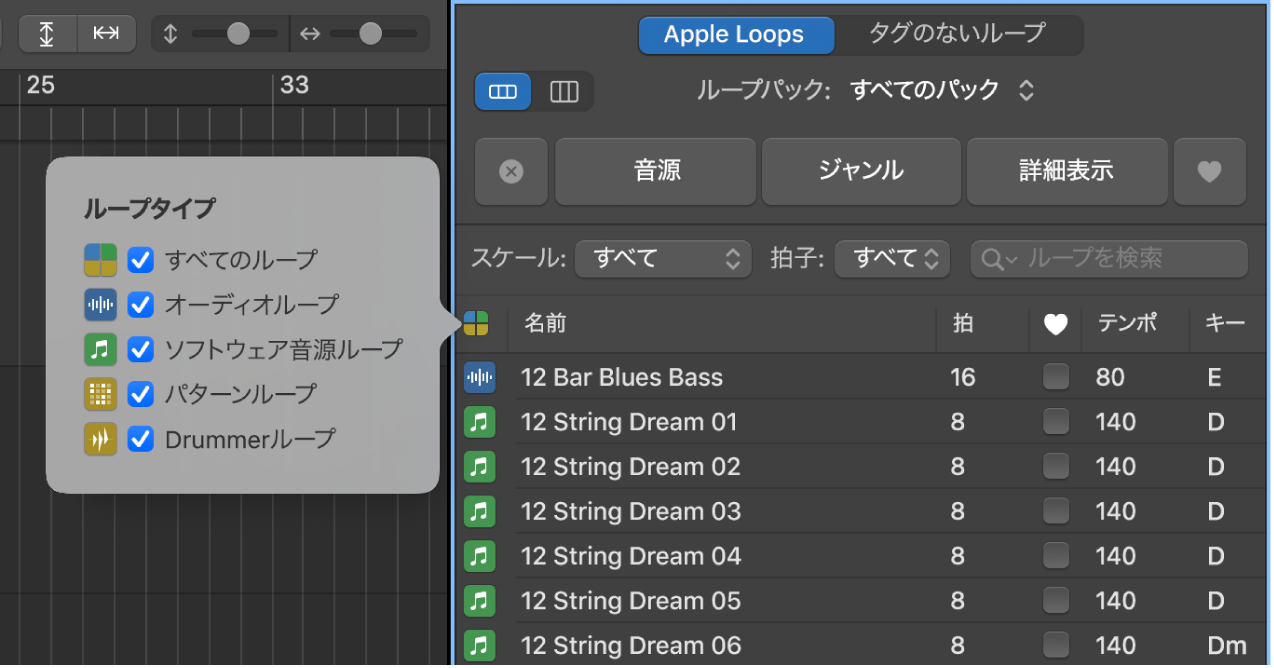This screenshot has width=1274, height=668.
Task: Click the ループを検索 search field
Action: click(x=1109, y=259)
